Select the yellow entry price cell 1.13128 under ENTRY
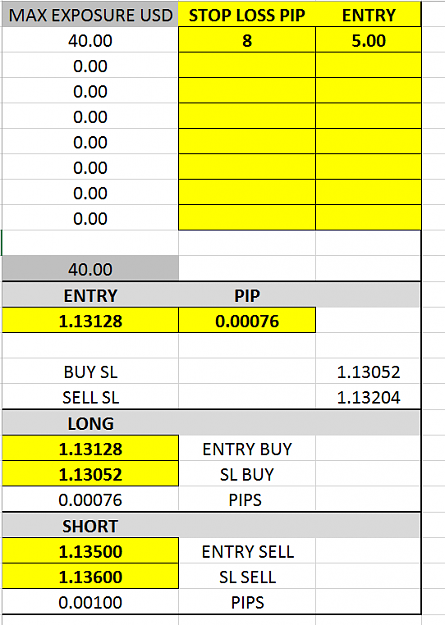 (90, 320)
